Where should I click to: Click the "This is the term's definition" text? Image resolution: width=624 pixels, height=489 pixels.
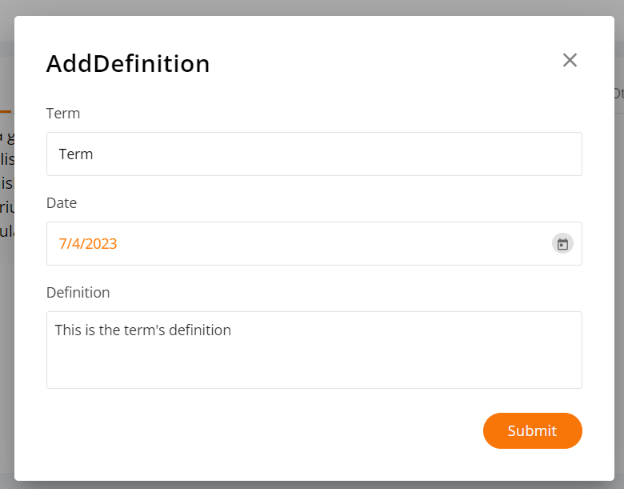point(143,330)
